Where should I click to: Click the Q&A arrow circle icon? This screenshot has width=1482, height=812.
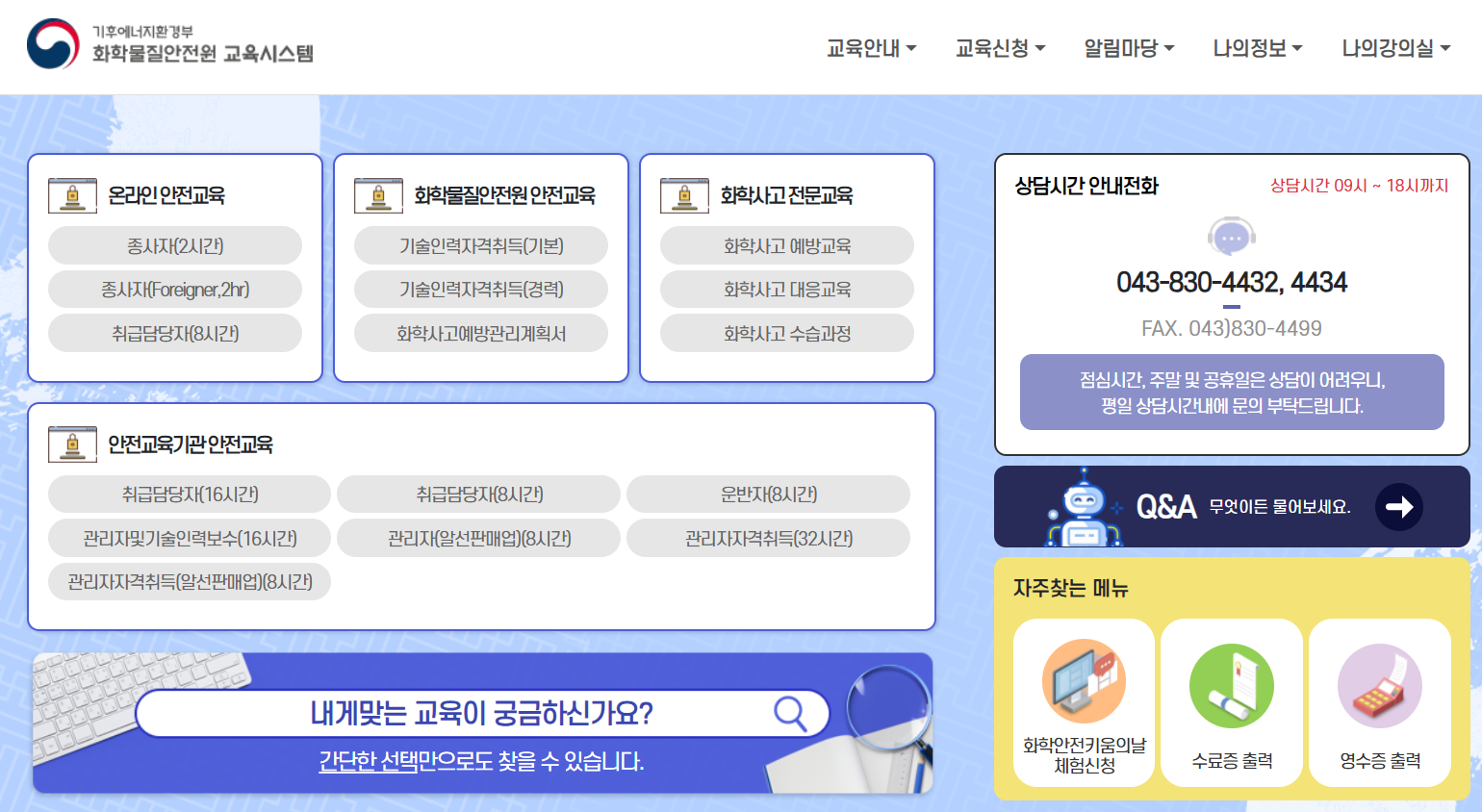point(1399,506)
